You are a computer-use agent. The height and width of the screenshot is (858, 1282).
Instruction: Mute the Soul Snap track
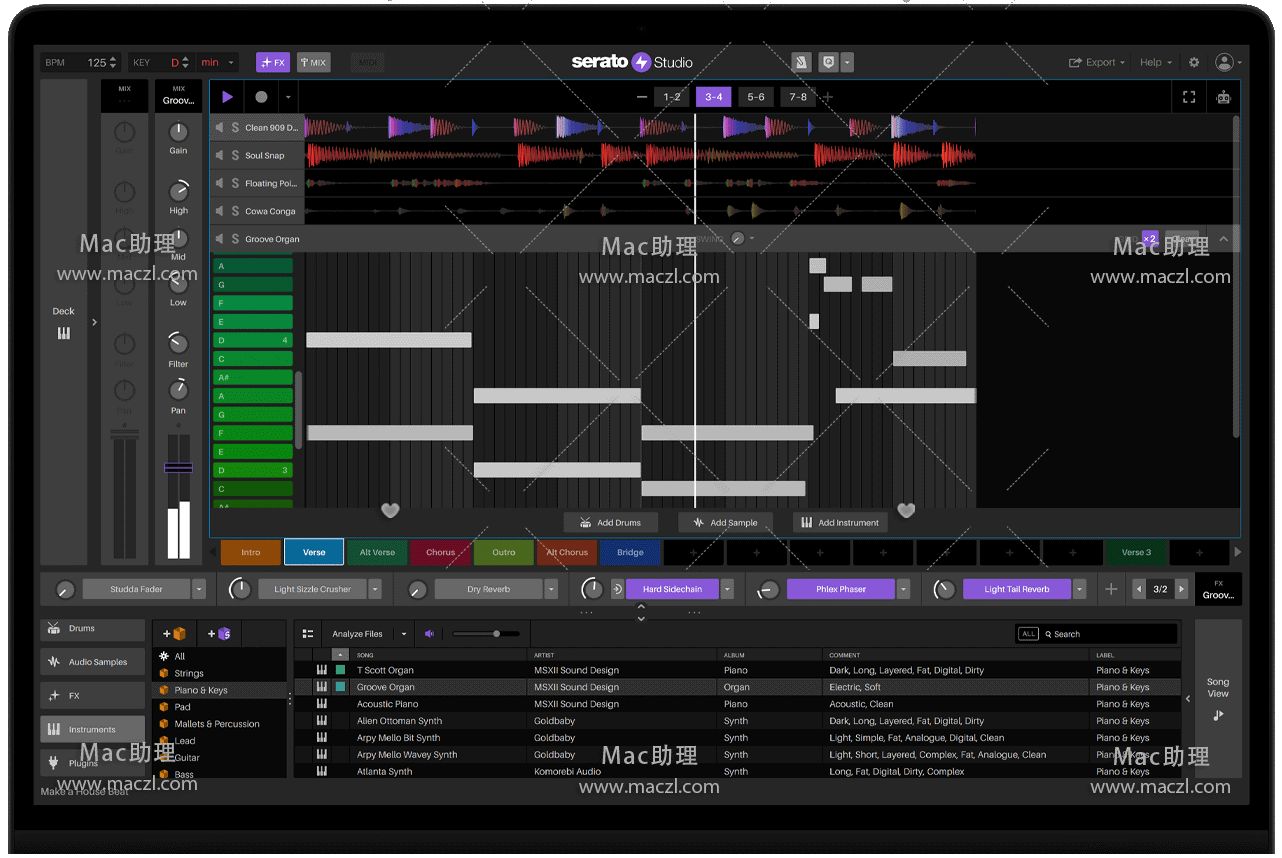coord(220,155)
